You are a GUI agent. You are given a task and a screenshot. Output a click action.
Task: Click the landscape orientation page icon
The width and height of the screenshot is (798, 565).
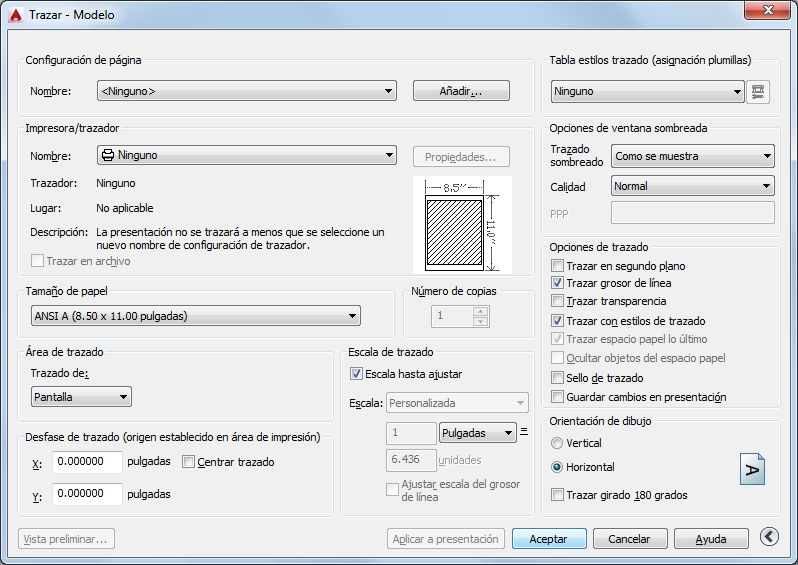coord(752,469)
